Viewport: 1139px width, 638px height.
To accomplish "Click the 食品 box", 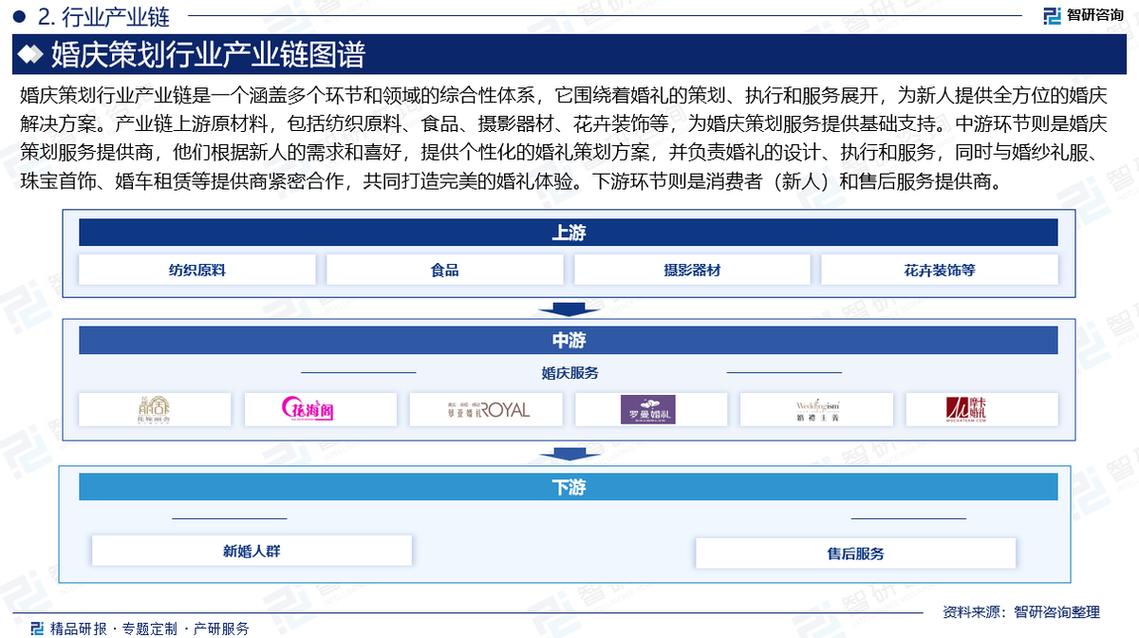I will 444,270.
